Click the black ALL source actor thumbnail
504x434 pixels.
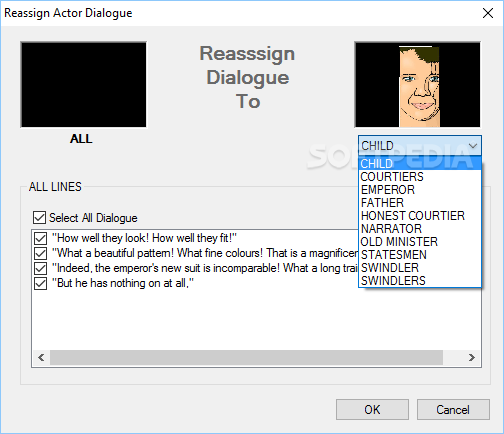click(x=83, y=85)
